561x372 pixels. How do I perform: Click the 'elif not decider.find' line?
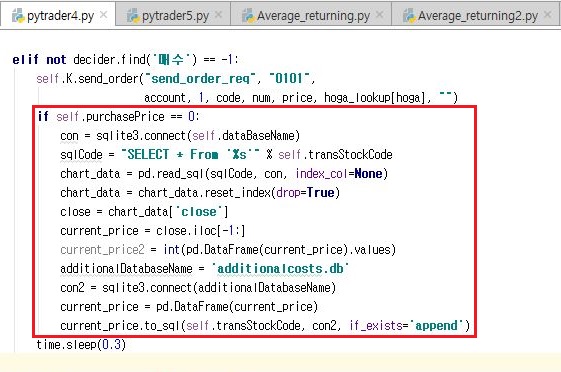pos(125,59)
